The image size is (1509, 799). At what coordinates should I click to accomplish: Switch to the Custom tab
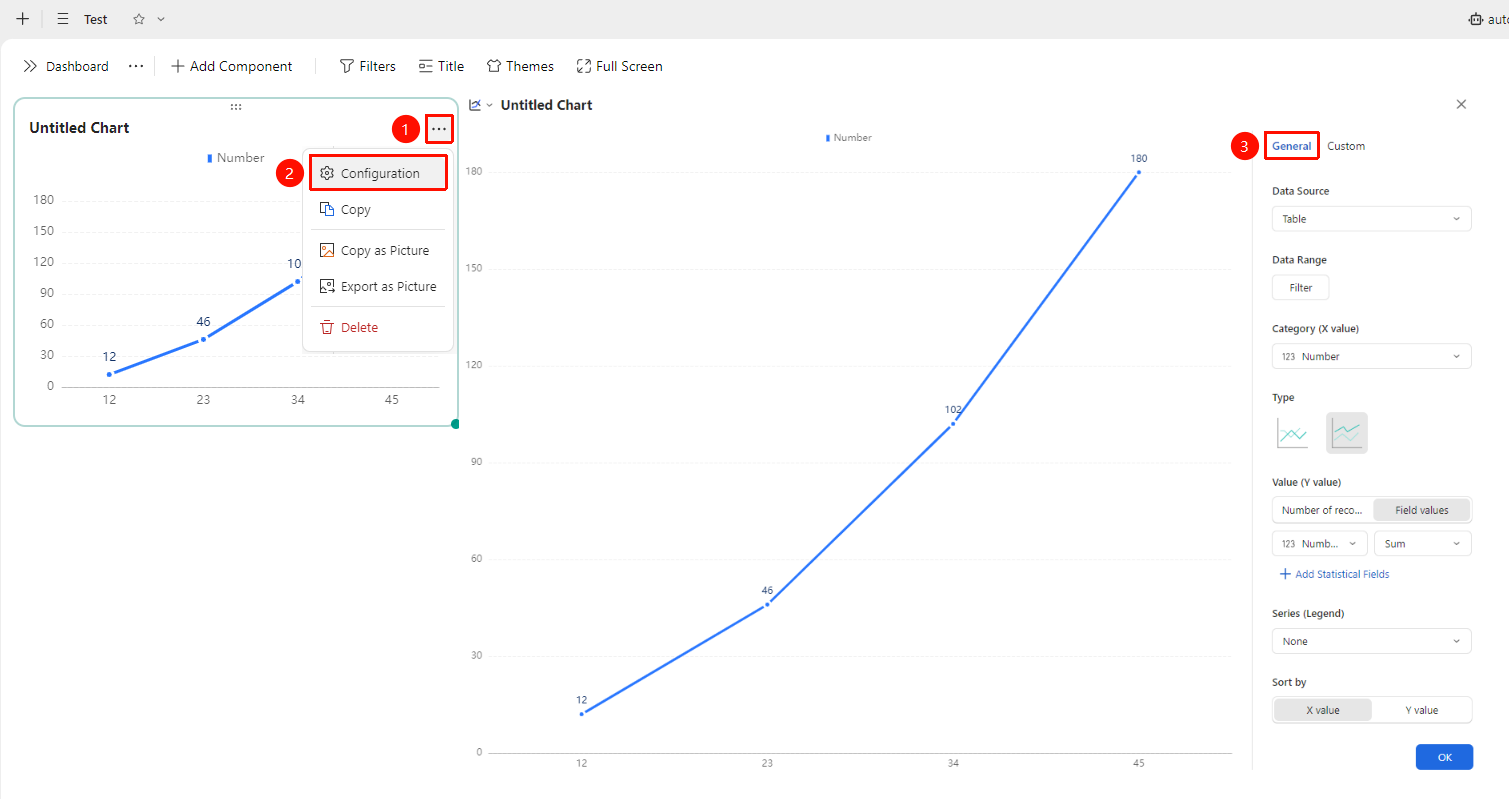[x=1346, y=146]
